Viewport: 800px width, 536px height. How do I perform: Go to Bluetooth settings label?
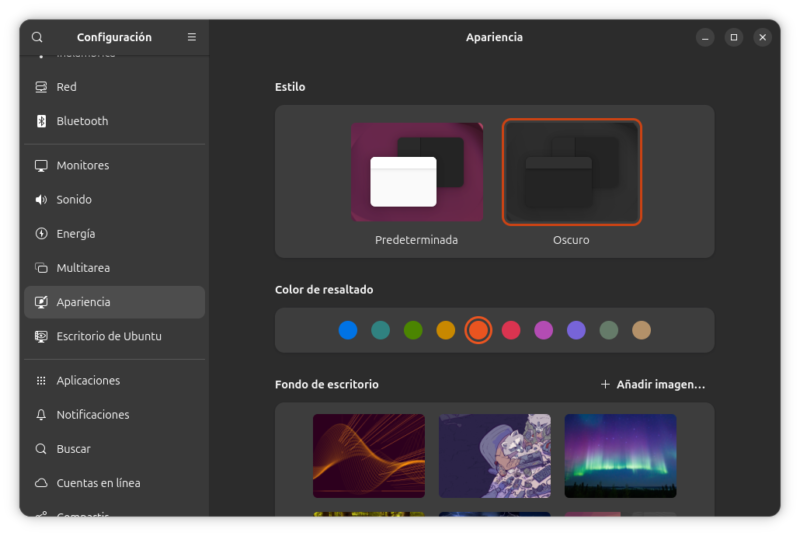82,121
